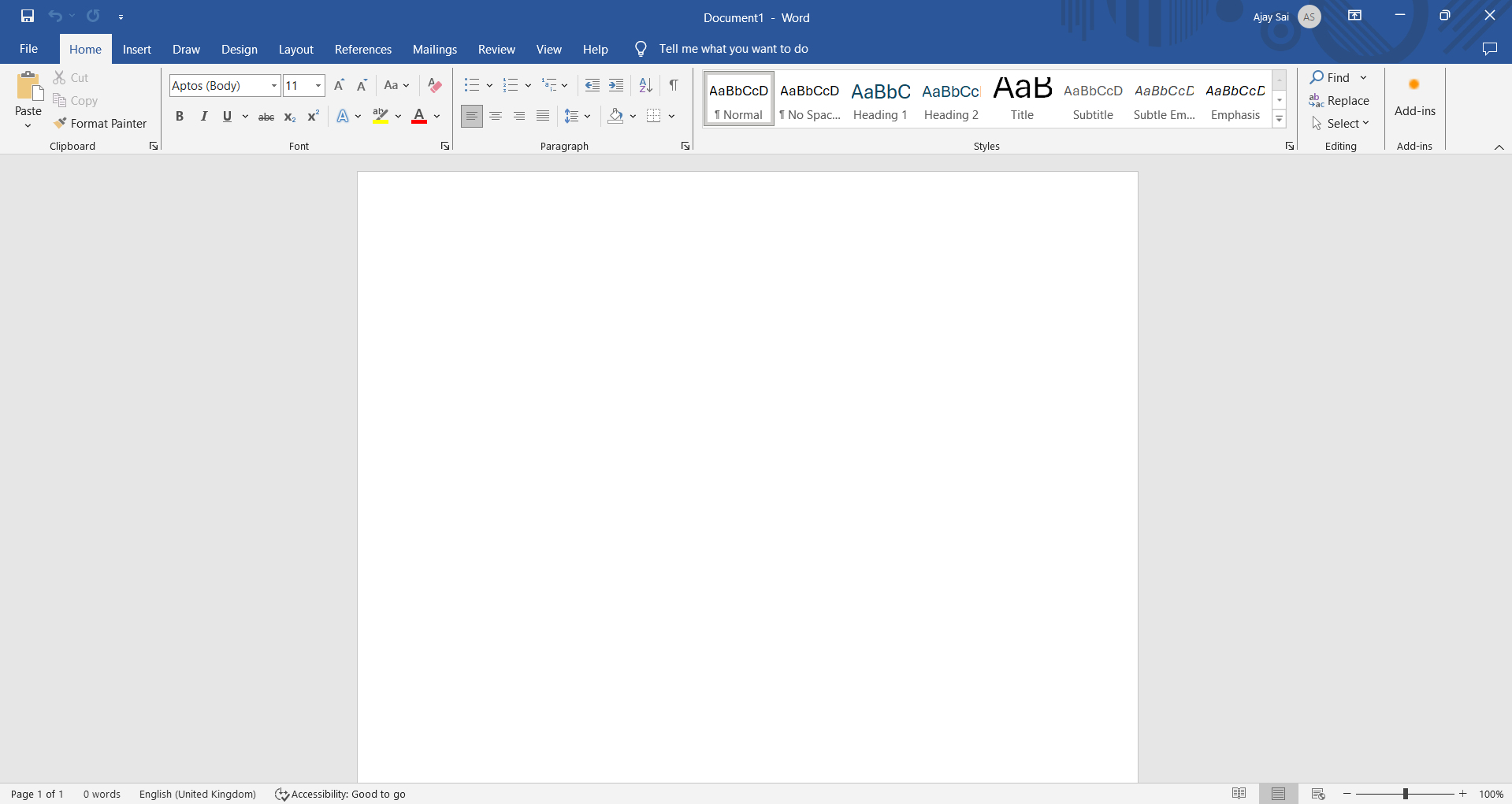Click the zoom slider handle

(1405, 794)
